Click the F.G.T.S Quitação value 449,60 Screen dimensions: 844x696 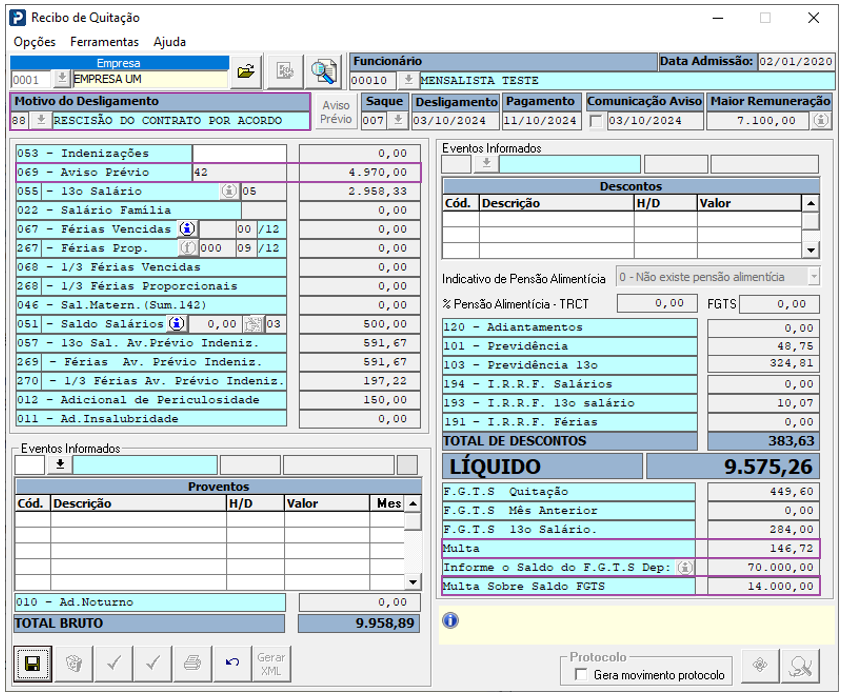pyautogui.click(x=764, y=491)
